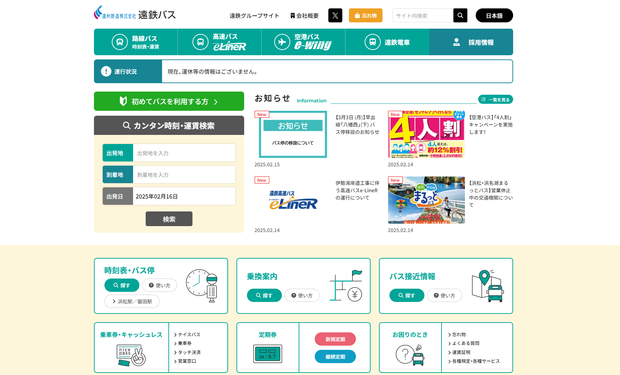Click 使い方 under 乗換案内
This screenshot has height=375, width=620.
click(302, 295)
